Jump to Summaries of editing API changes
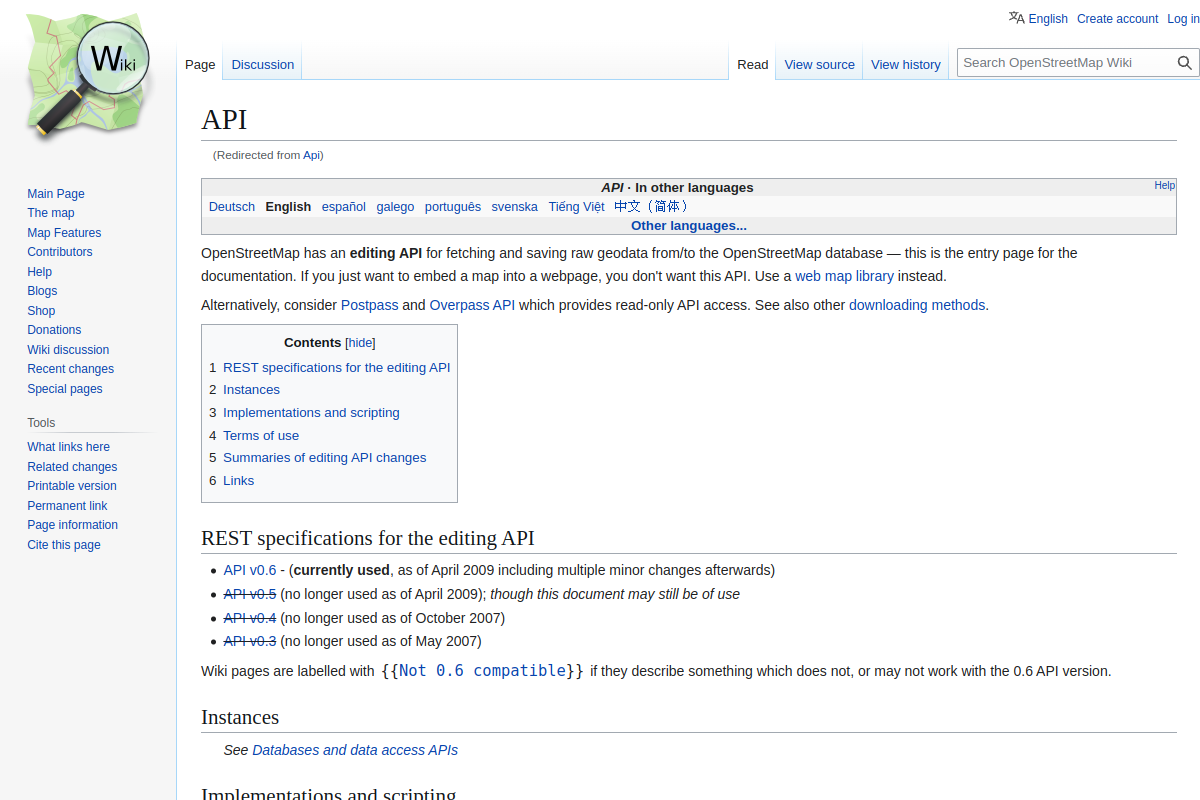 tap(325, 458)
